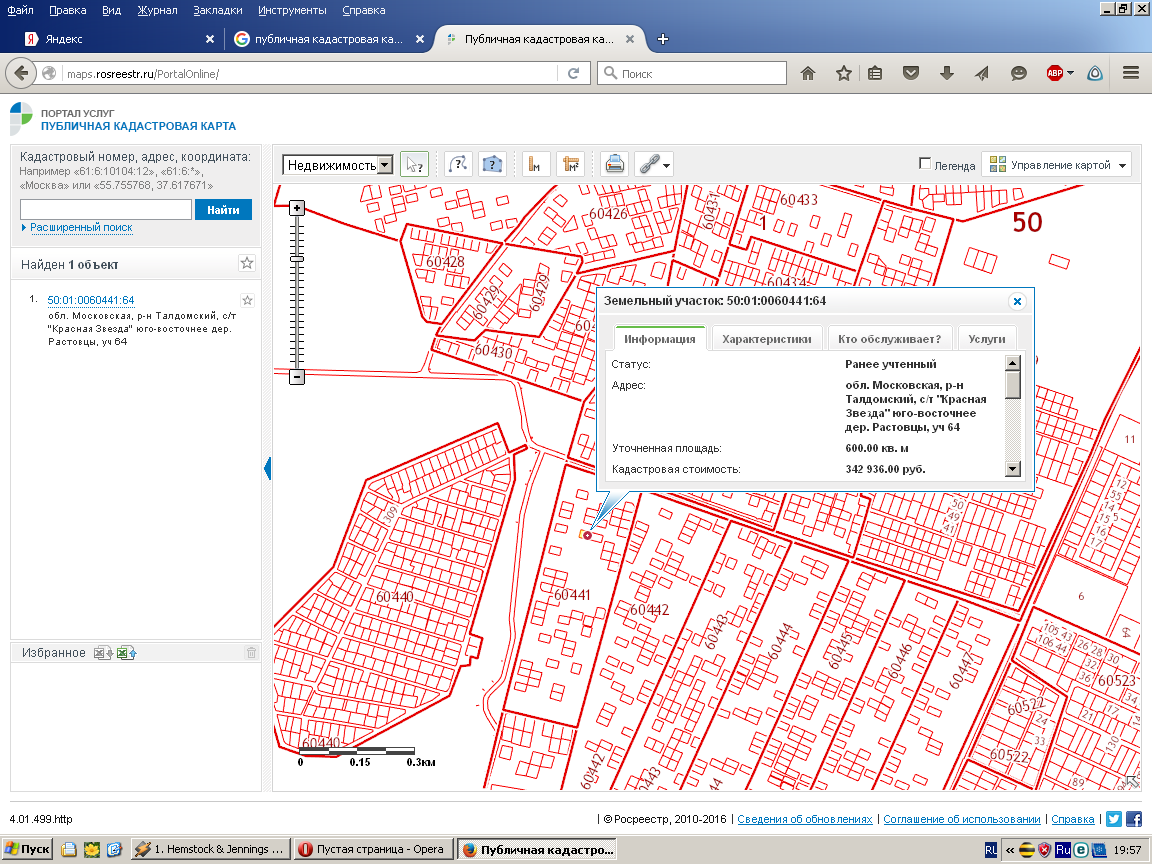This screenshot has height=864, width=1152.
Task: Open parcel link 50:01:0060441:64
Action: tap(90, 300)
